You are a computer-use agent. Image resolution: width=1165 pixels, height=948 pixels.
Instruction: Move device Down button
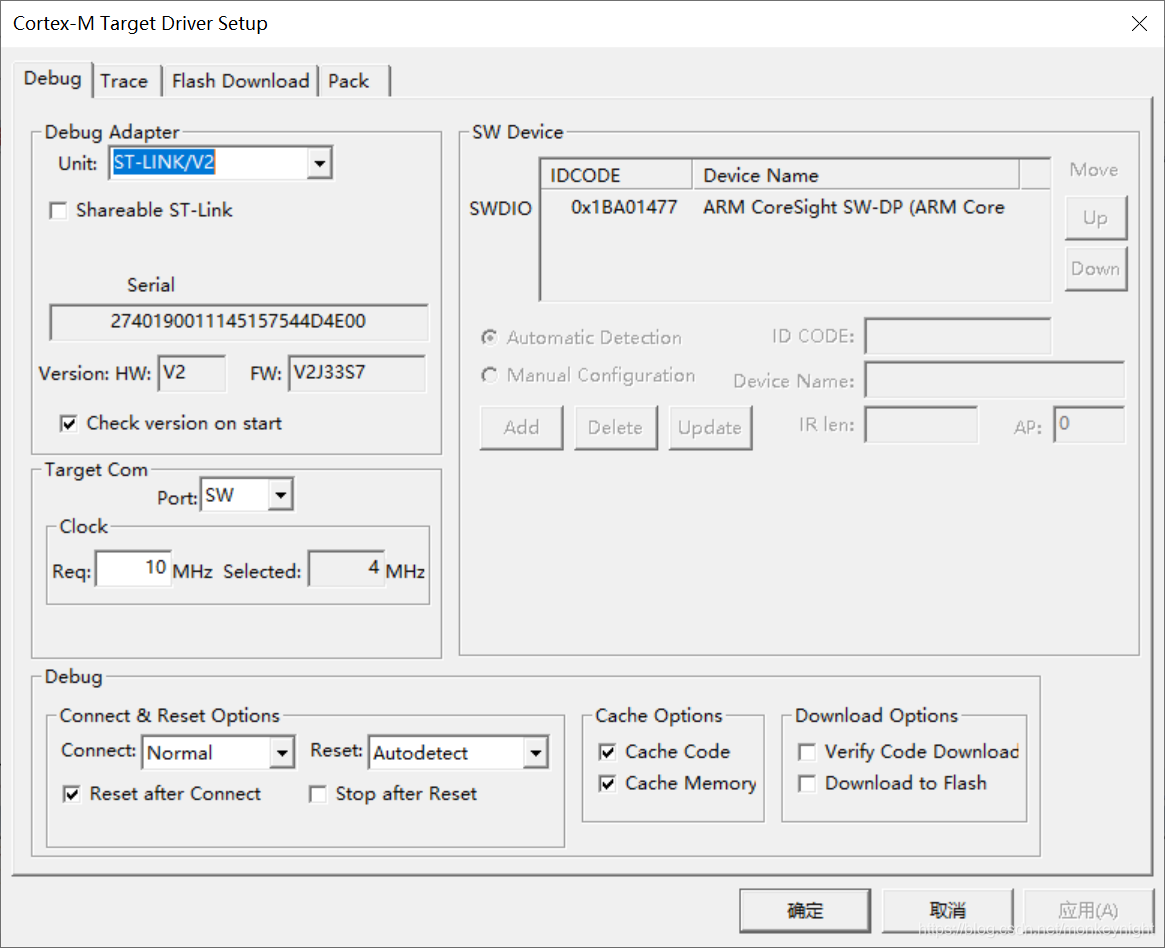click(1095, 269)
